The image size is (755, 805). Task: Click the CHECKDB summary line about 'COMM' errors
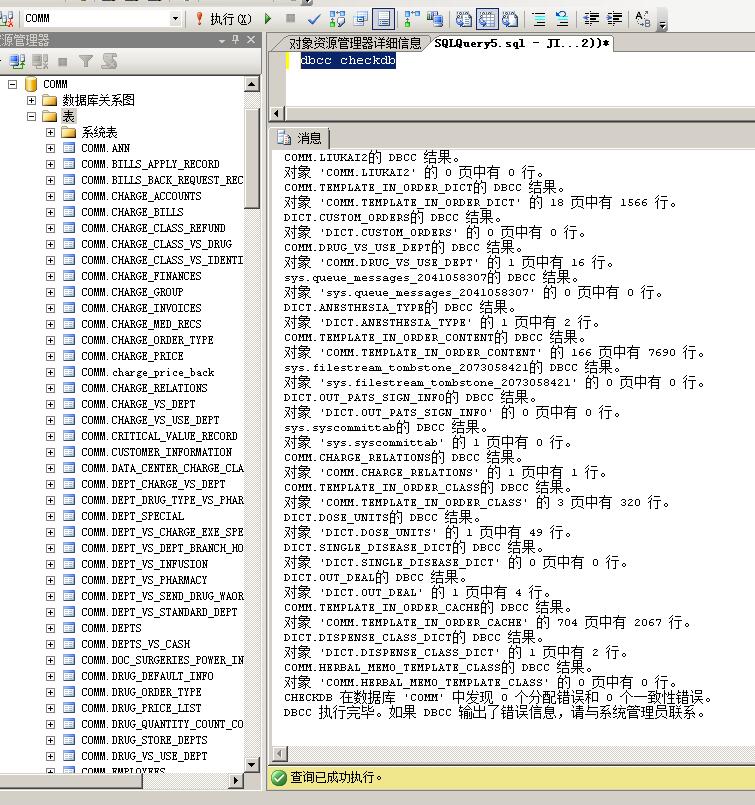coord(498,698)
